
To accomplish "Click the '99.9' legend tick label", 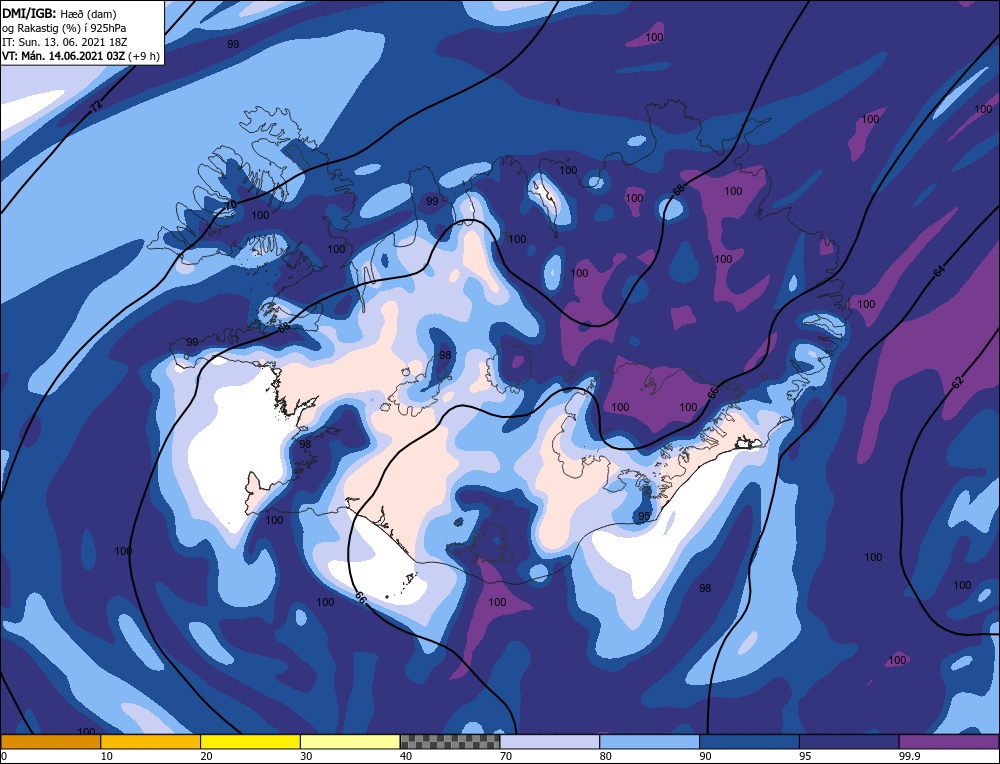I will pos(908,756).
